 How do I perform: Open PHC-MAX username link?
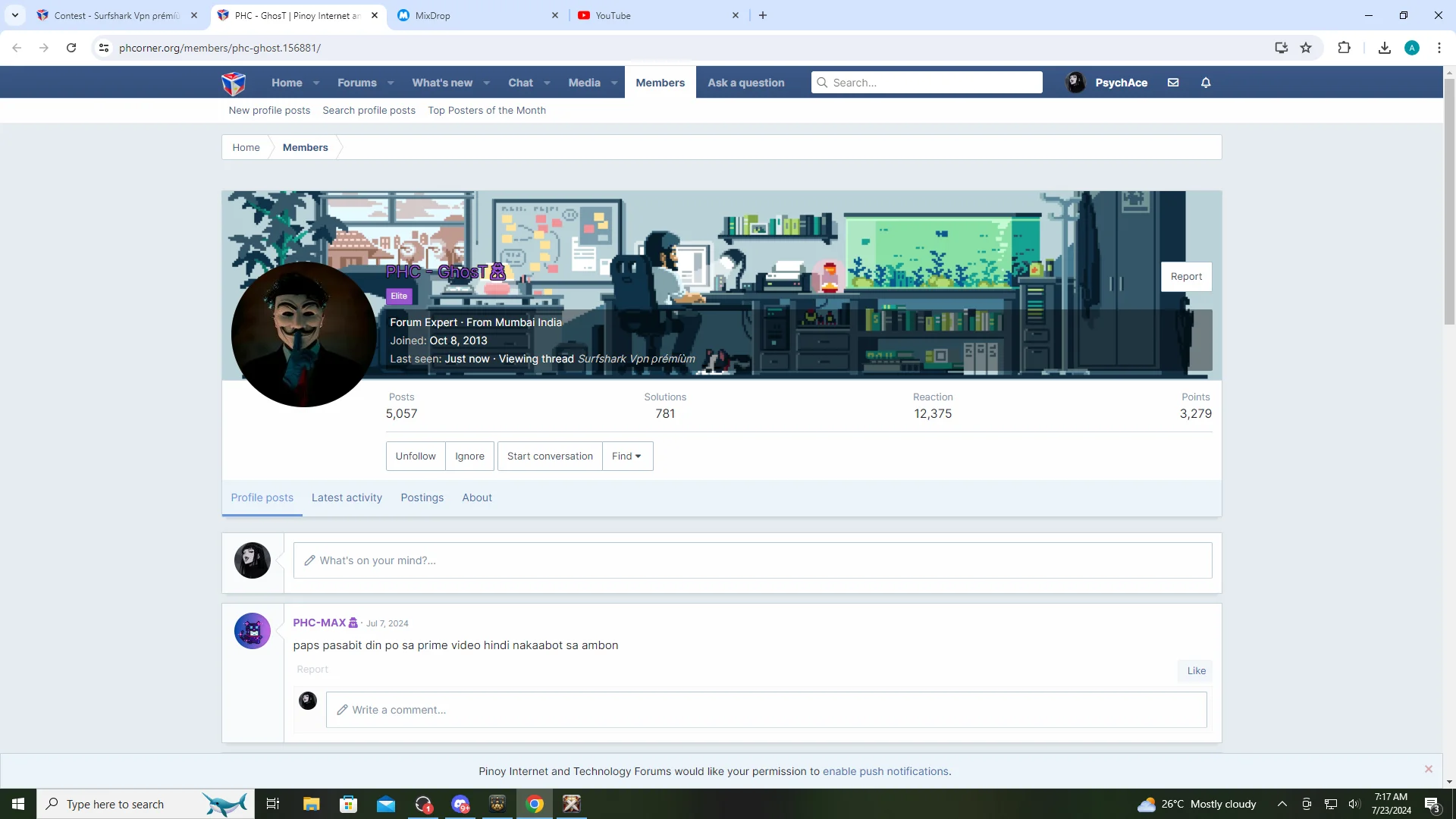point(319,623)
